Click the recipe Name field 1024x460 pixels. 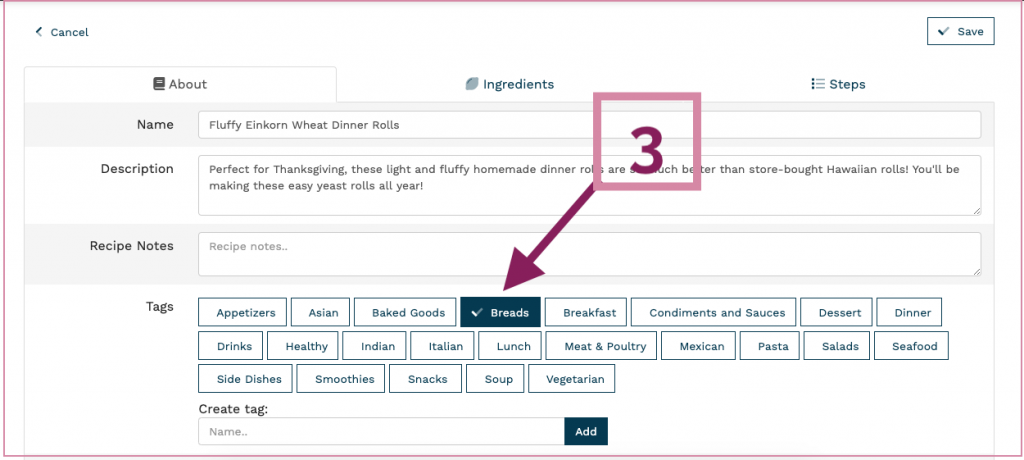coord(590,125)
